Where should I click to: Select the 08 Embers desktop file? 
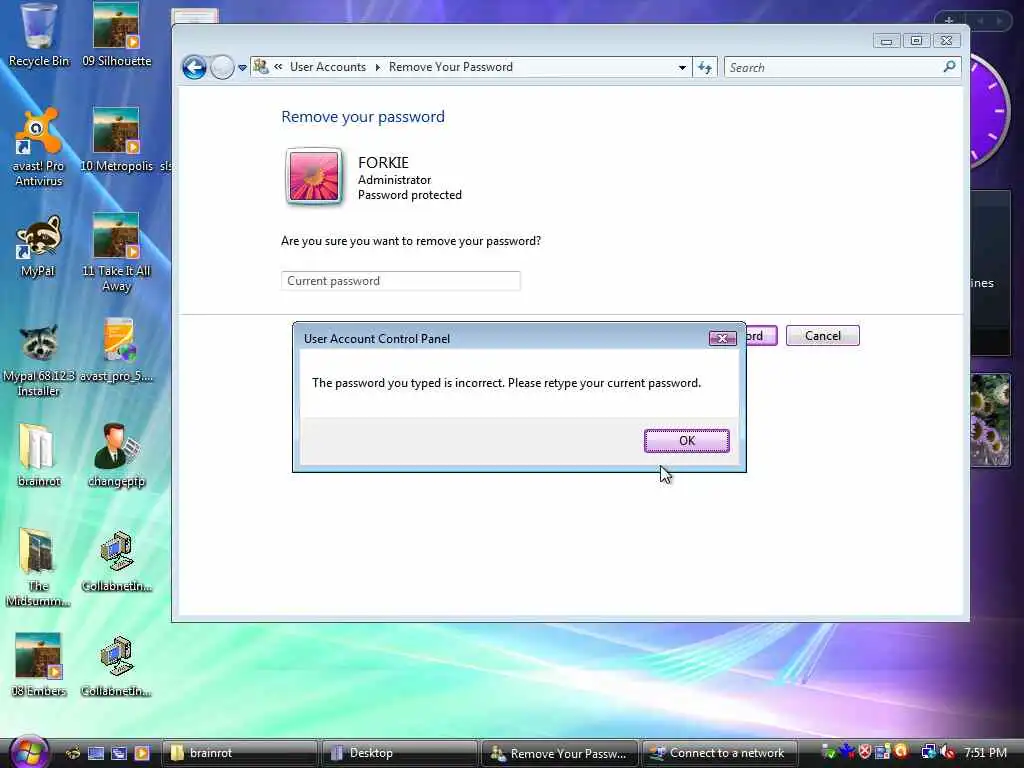(39, 664)
